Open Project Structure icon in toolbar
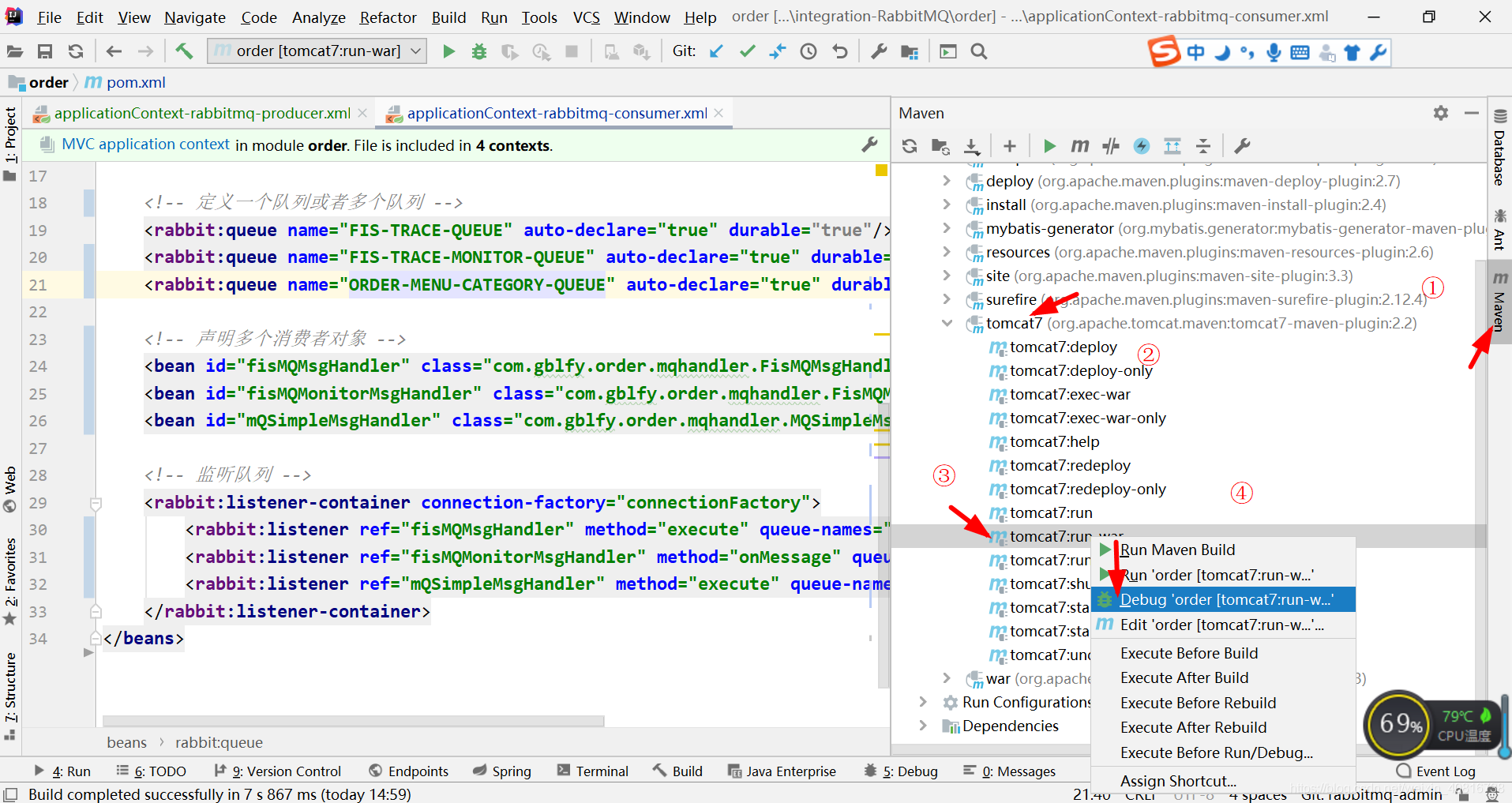Screen dimensions: 1512x803 910,51
